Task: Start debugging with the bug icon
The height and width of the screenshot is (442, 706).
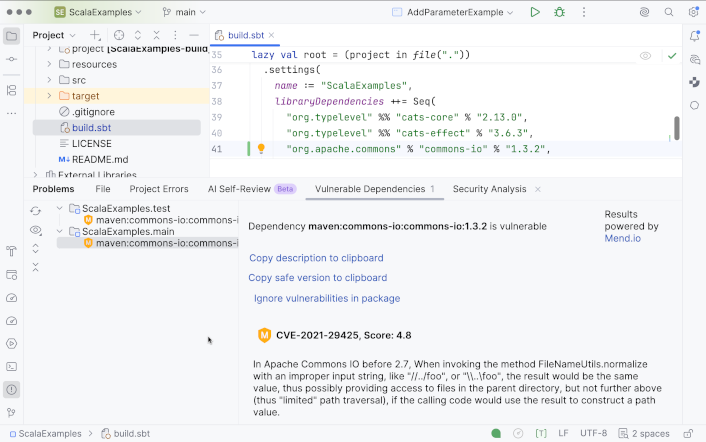Action: click(x=559, y=12)
